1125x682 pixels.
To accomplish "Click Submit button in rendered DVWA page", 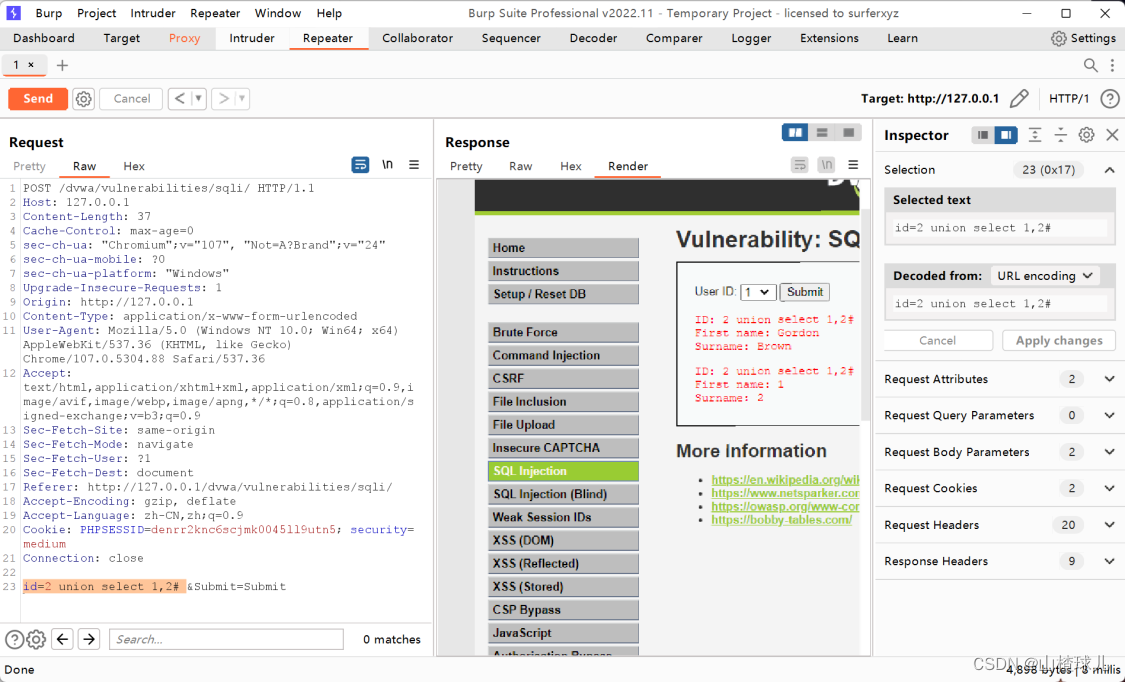I will pyautogui.click(x=804, y=292).
